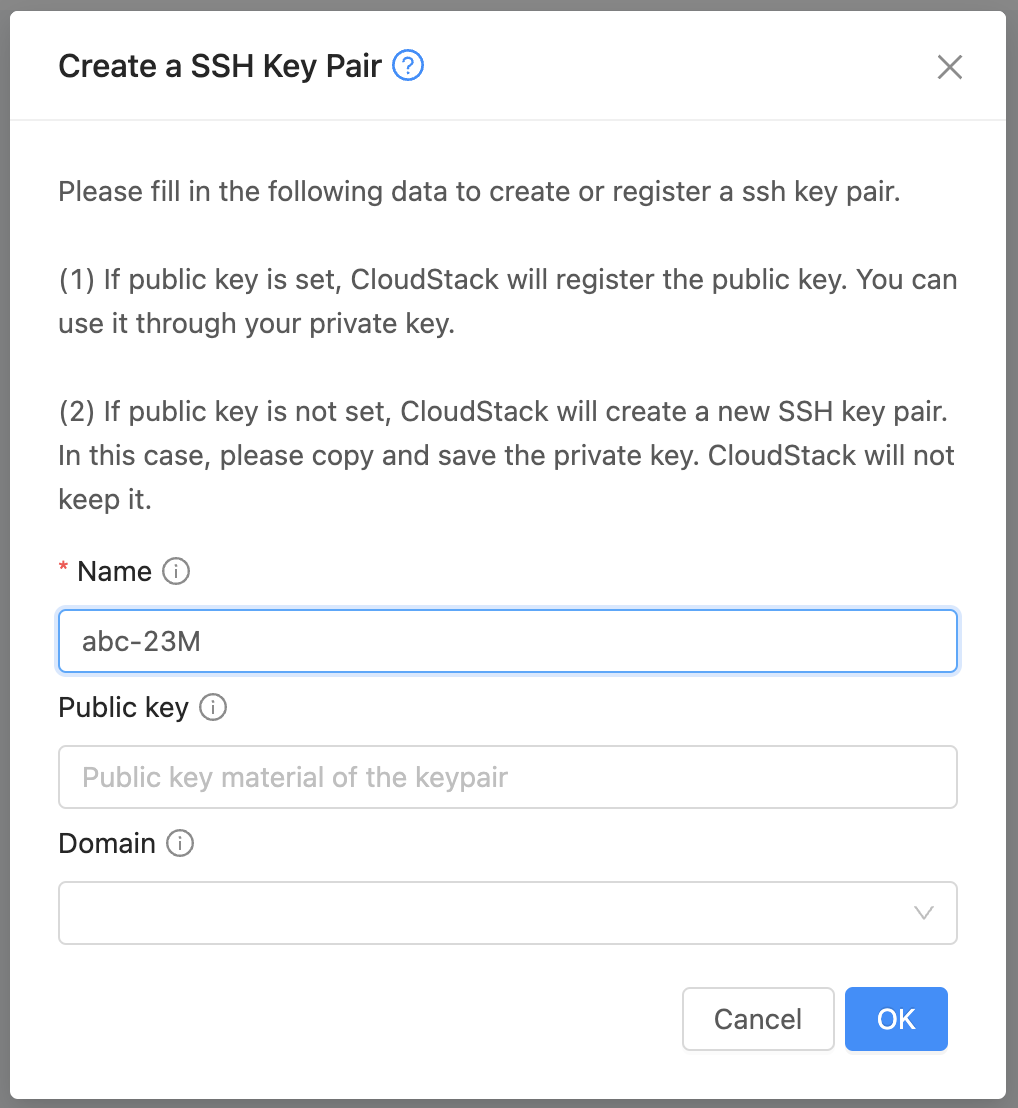The image size is (1018, 1108).
Task: Confirm key pair creation with OK
Action: tap(896, 1019)
